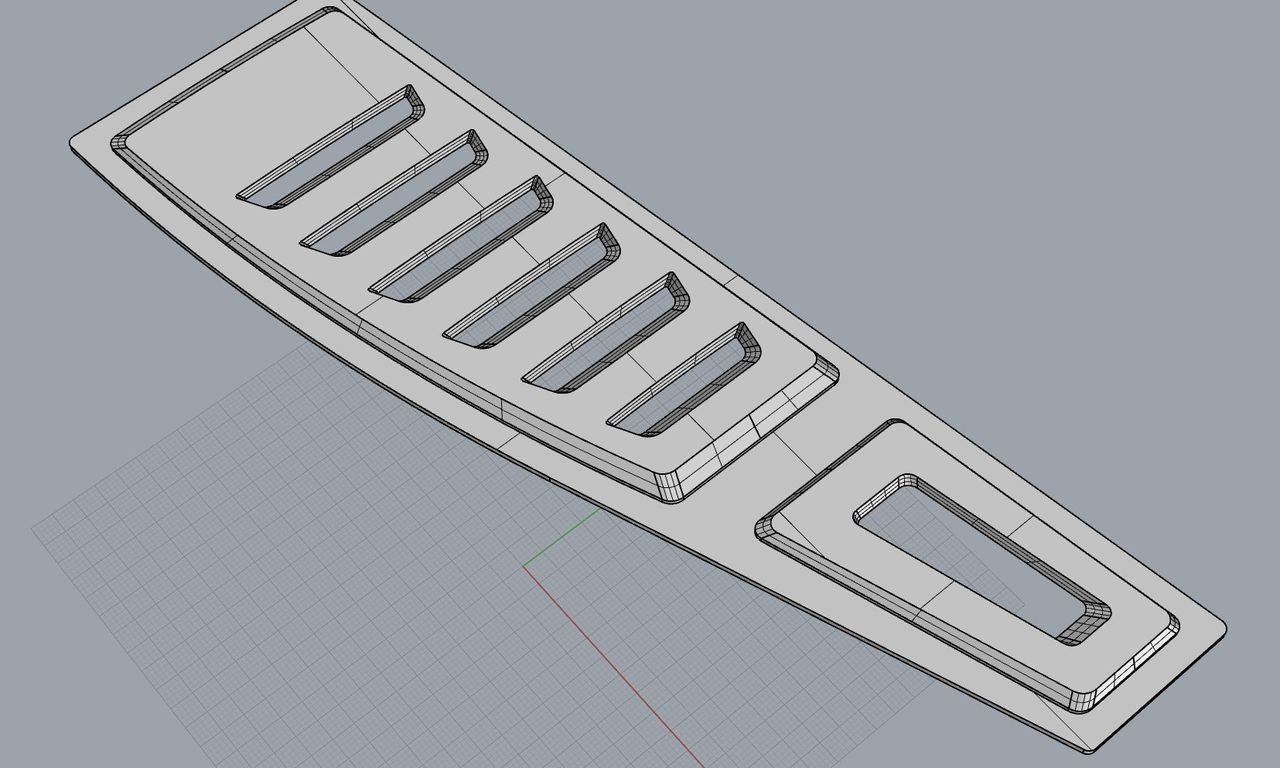Select the raised louvered section of the panel model

pos(475,256)
